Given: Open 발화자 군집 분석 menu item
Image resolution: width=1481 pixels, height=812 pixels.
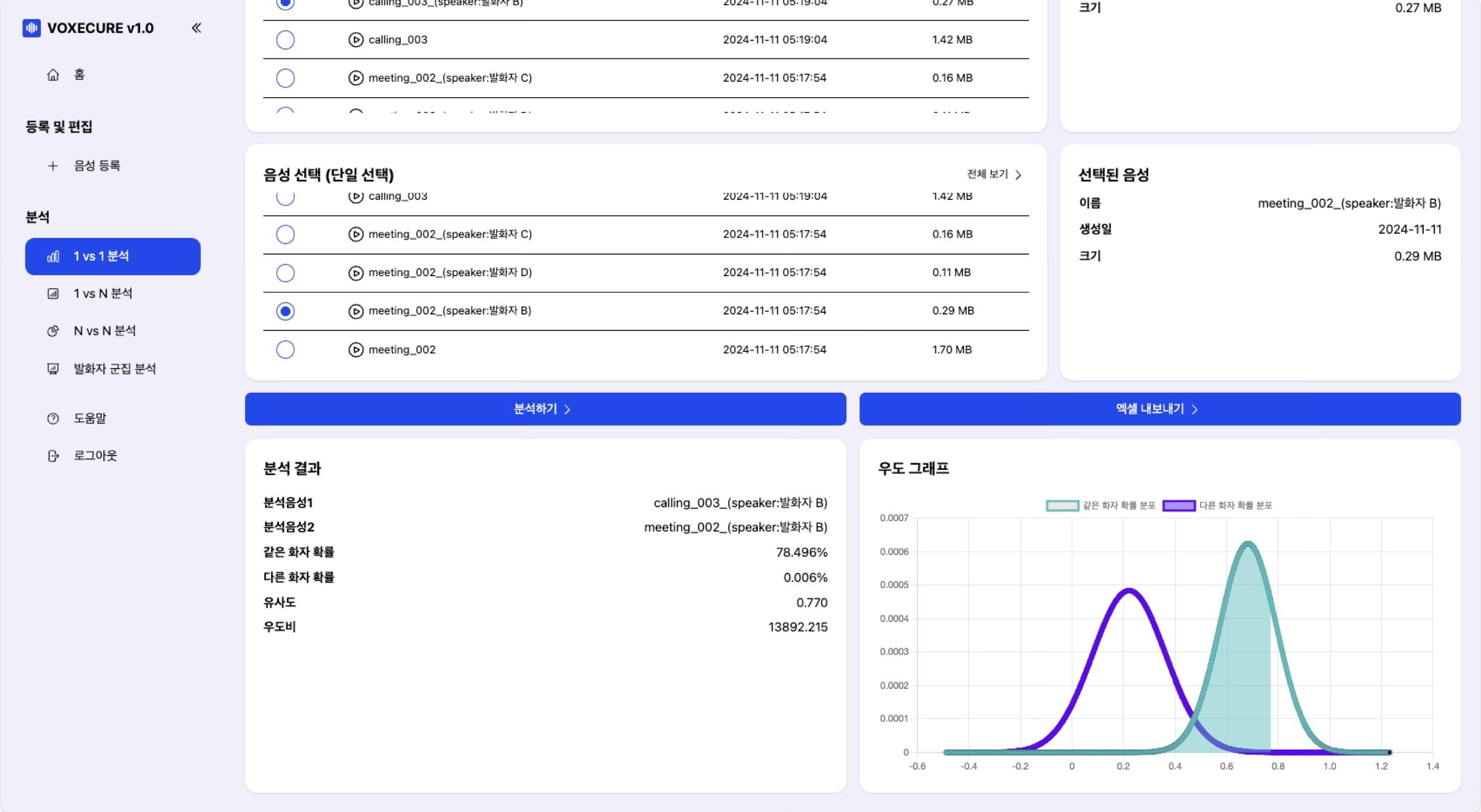Looking at the screenshot, I should click(114, 369).
